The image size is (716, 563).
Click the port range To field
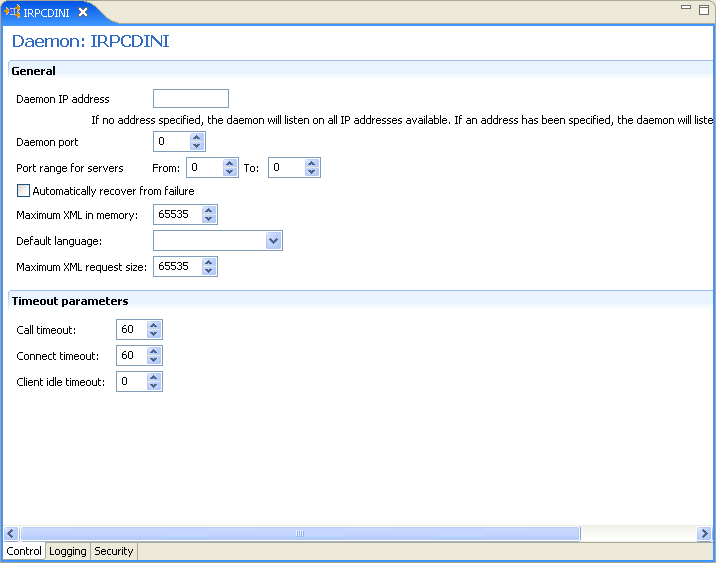coord(286,168)
